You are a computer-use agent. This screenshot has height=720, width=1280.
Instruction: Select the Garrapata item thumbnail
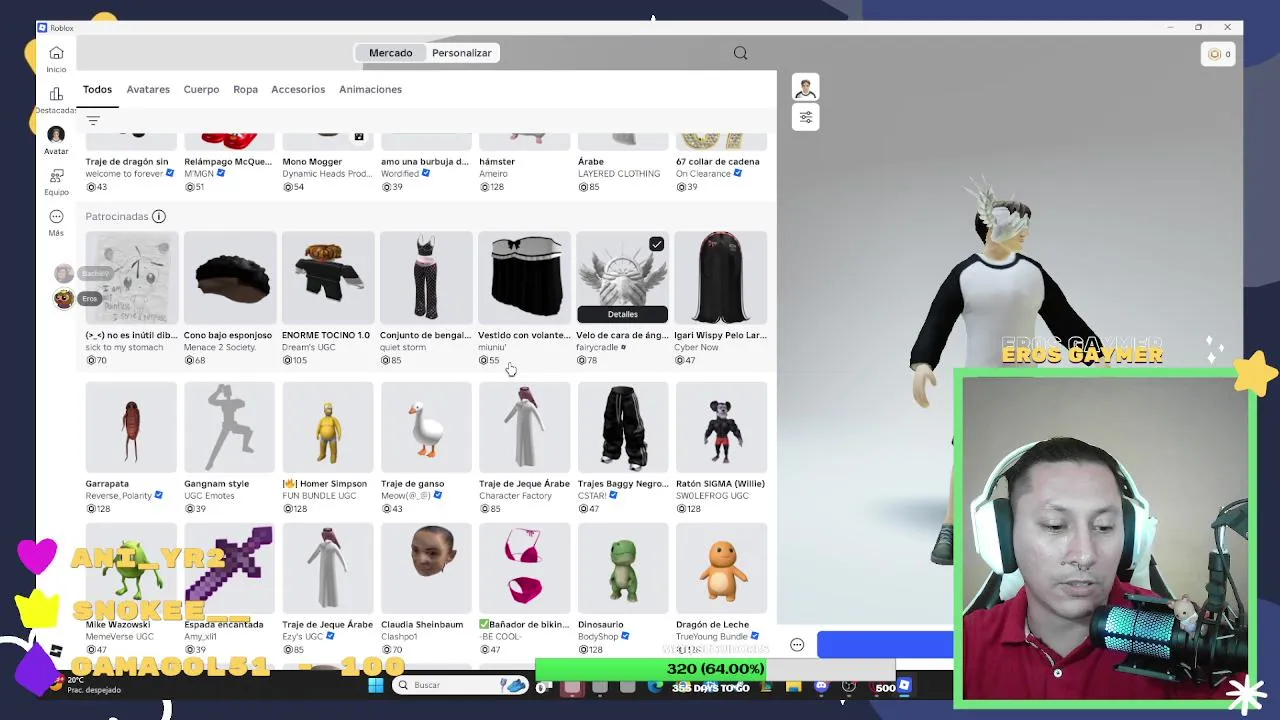click(131, 427)
